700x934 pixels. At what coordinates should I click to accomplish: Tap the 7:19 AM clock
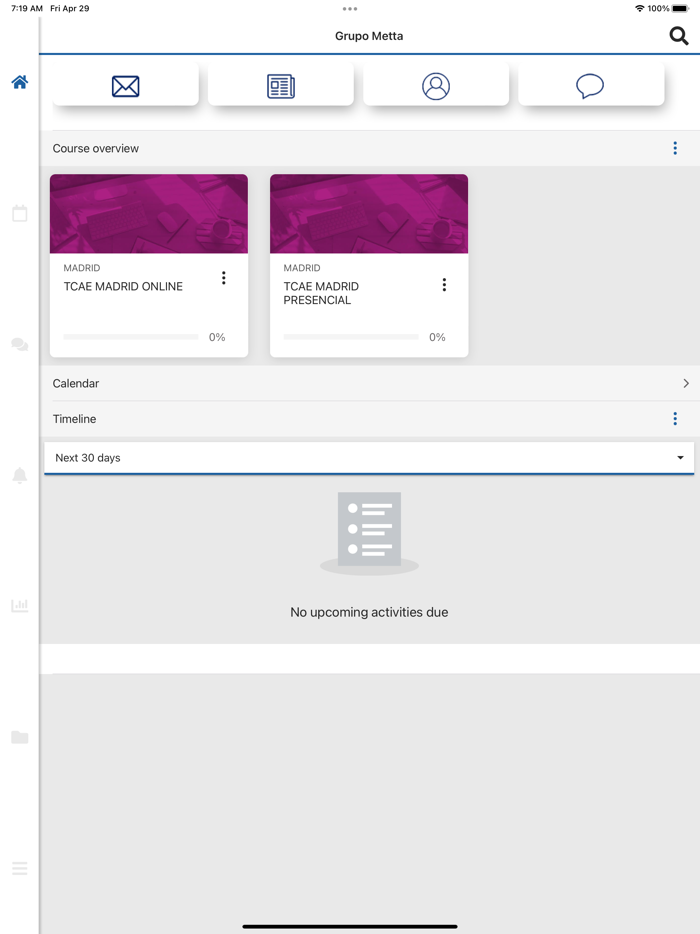pos(27,8)
